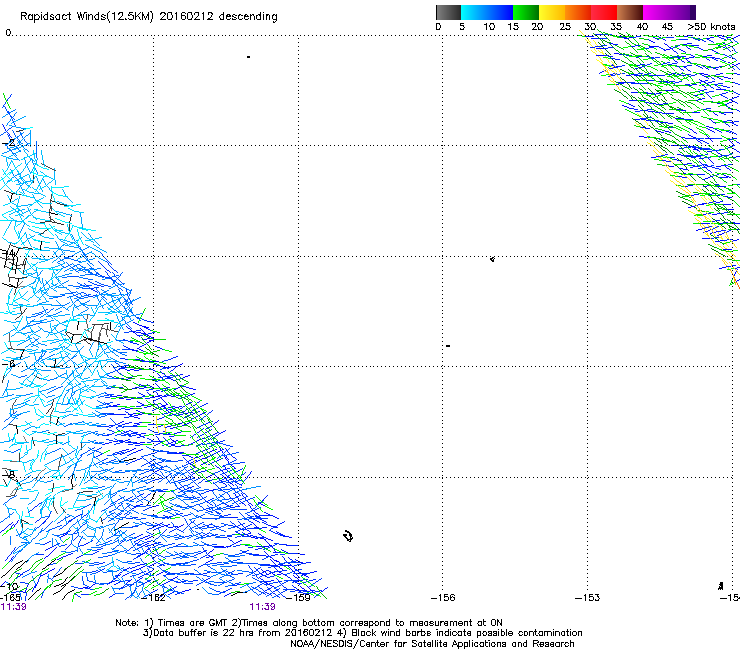Click the "-6" latitude axis label
This screenshot has height=650, width=740.
[9, 363]
